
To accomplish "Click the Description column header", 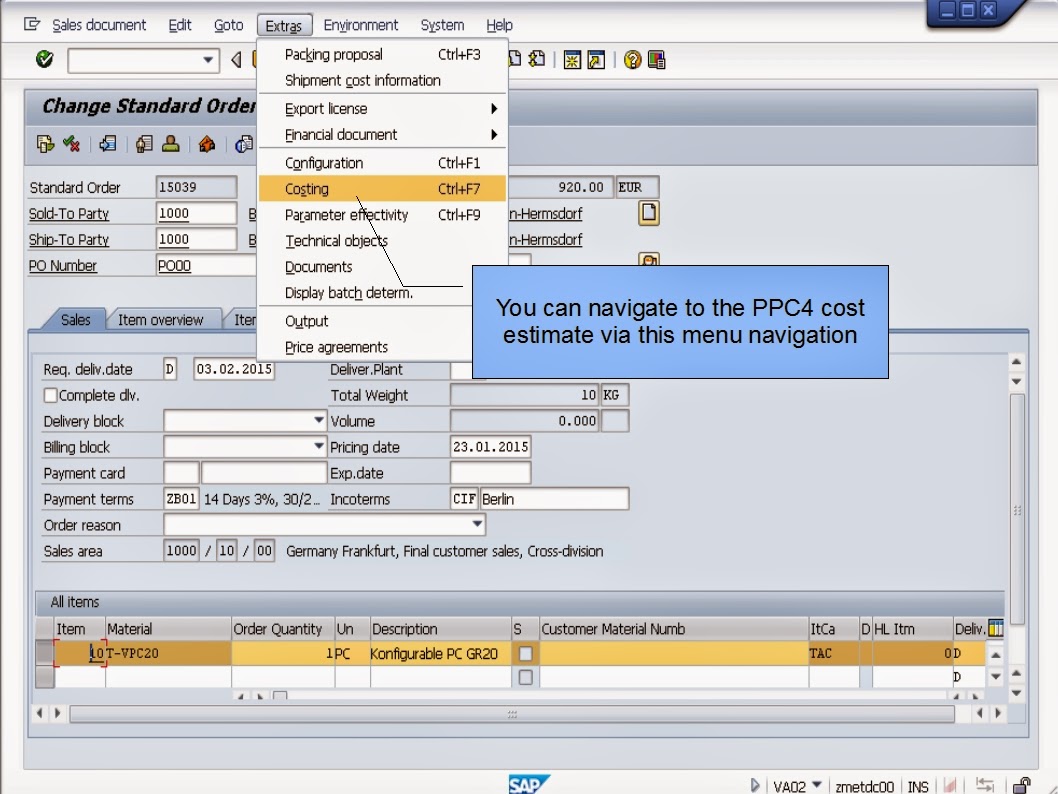I will [441, 629].
